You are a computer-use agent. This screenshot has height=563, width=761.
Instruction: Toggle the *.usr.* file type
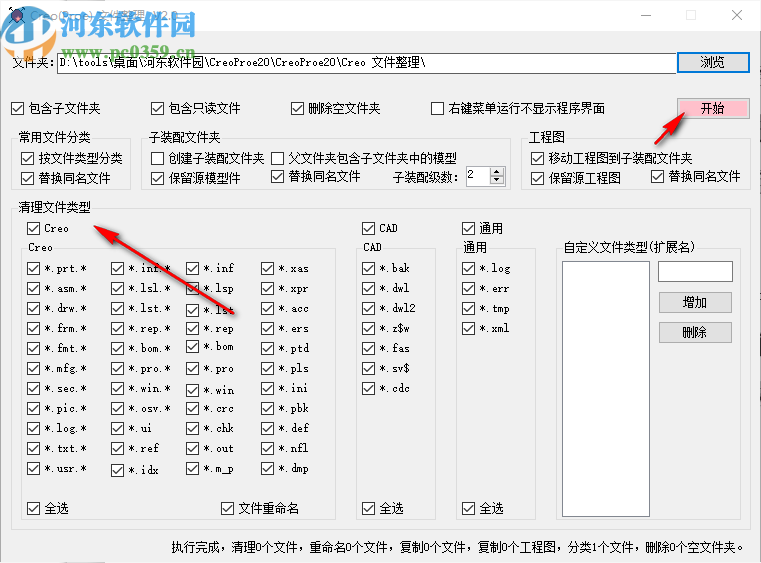coord(33,468)
